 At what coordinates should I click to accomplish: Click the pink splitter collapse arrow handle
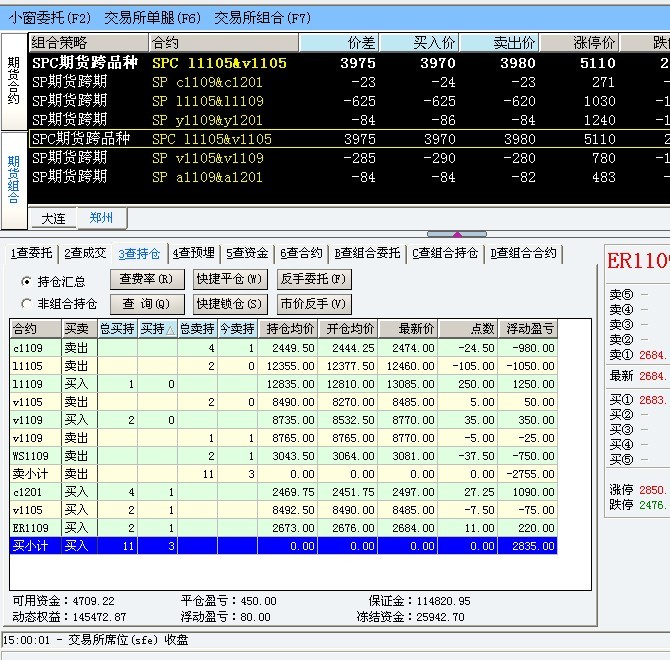click(457, 234)
